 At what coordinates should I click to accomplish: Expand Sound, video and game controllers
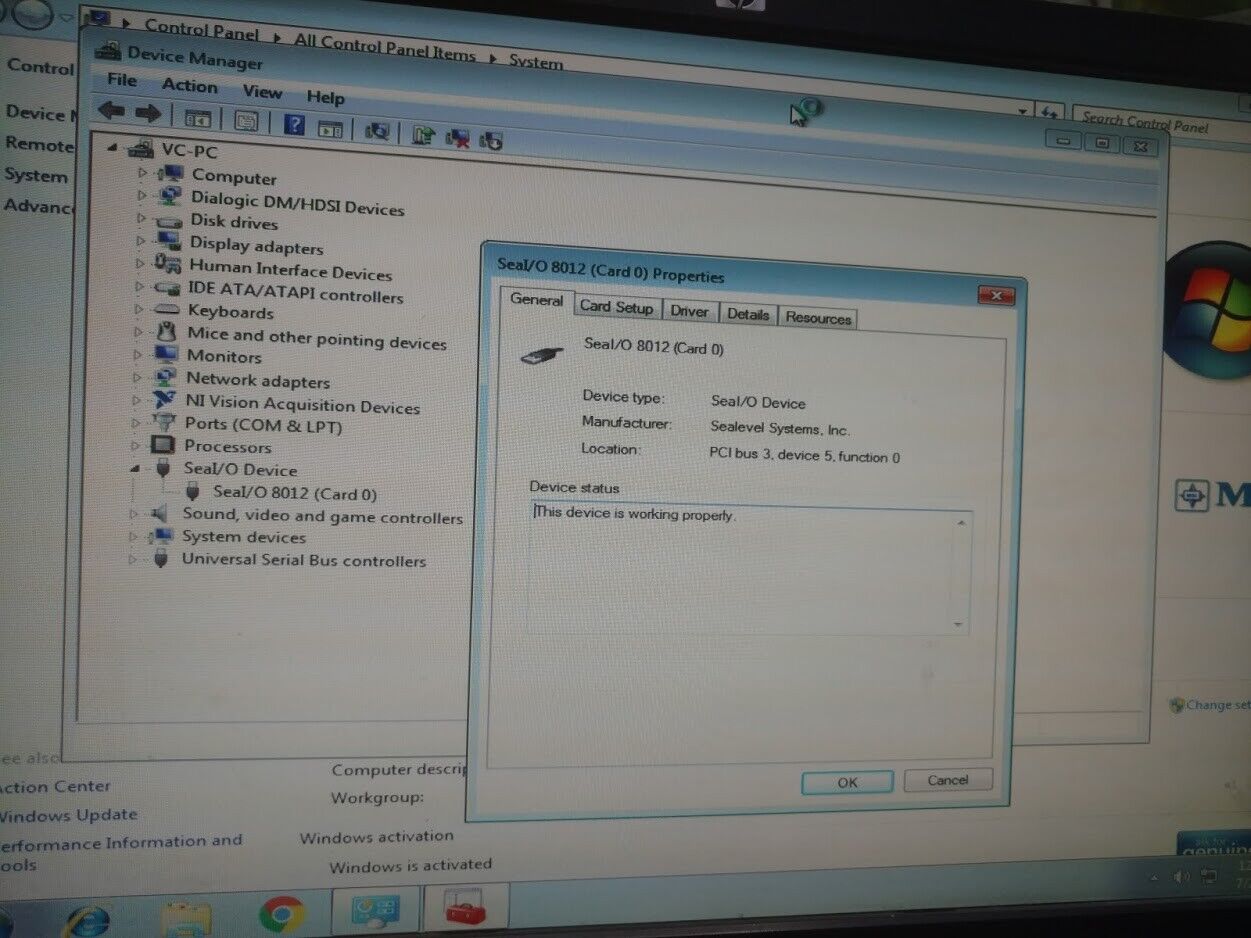point(134,513)
